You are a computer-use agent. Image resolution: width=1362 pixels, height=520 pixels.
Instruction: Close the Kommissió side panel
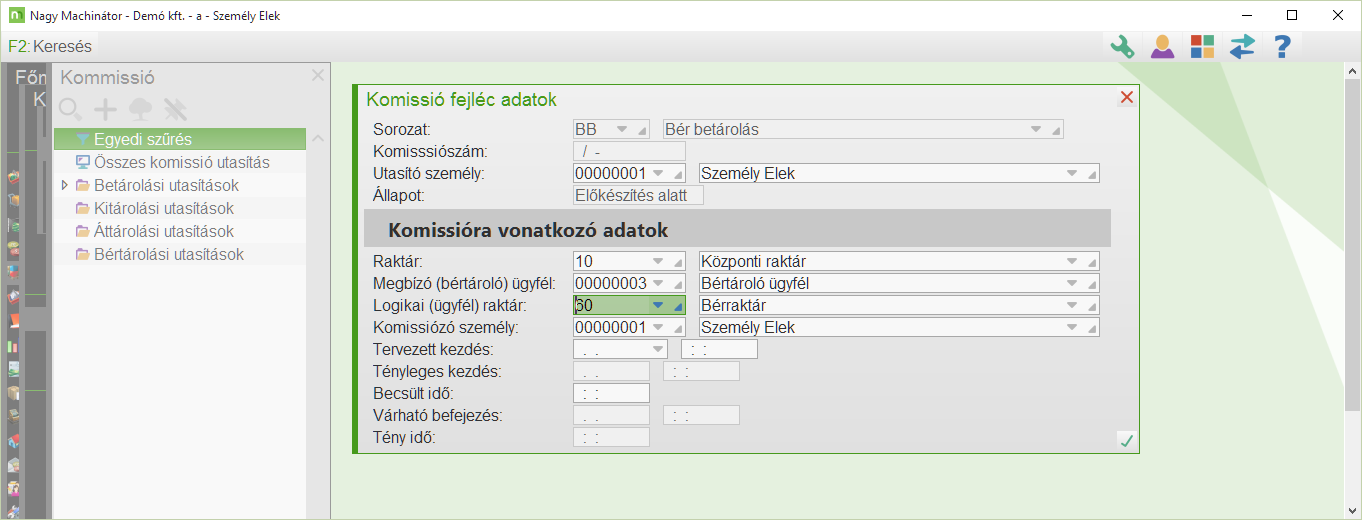click(318, 75)
